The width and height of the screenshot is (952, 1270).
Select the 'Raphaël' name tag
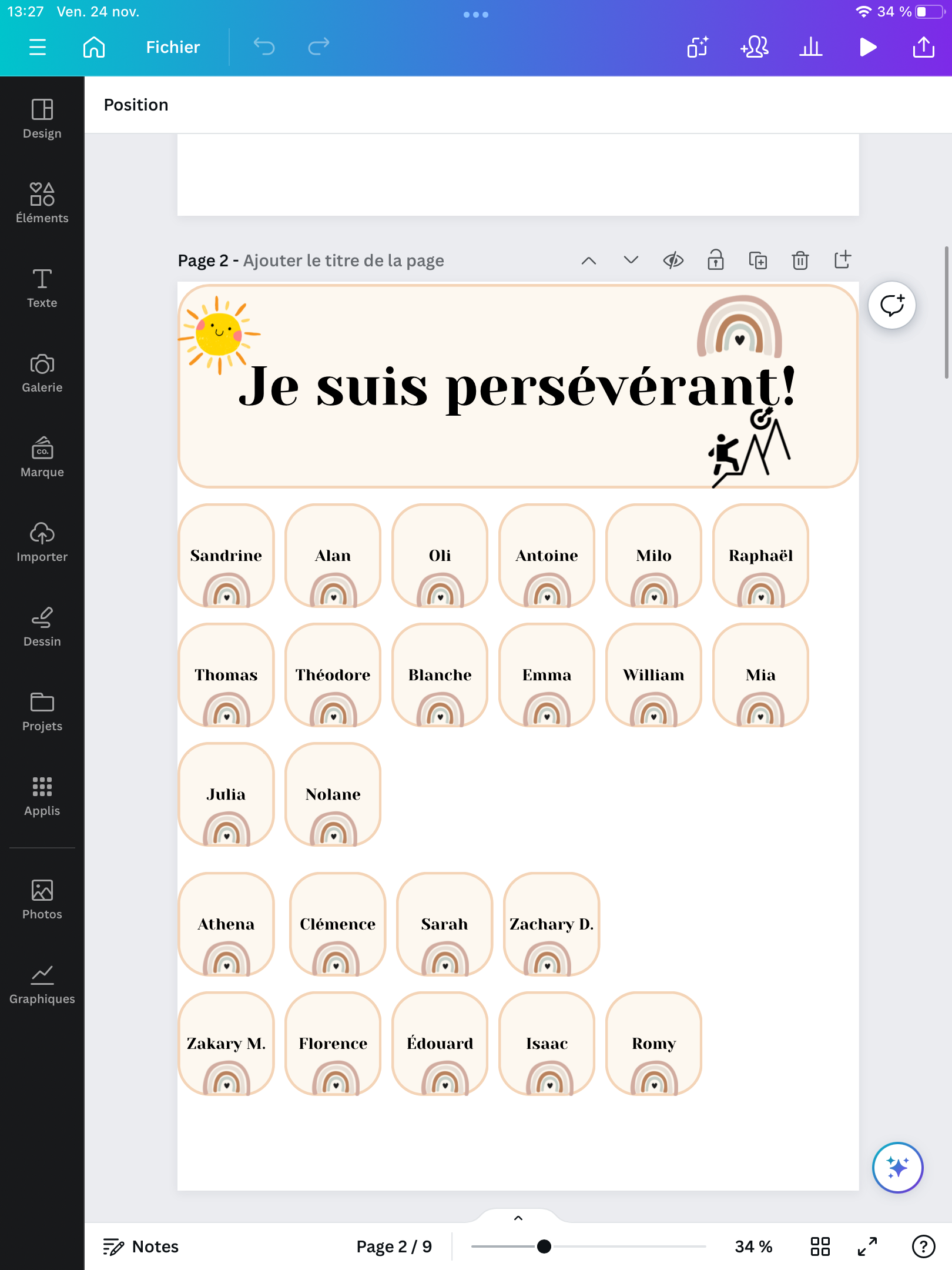coord(761,556)
